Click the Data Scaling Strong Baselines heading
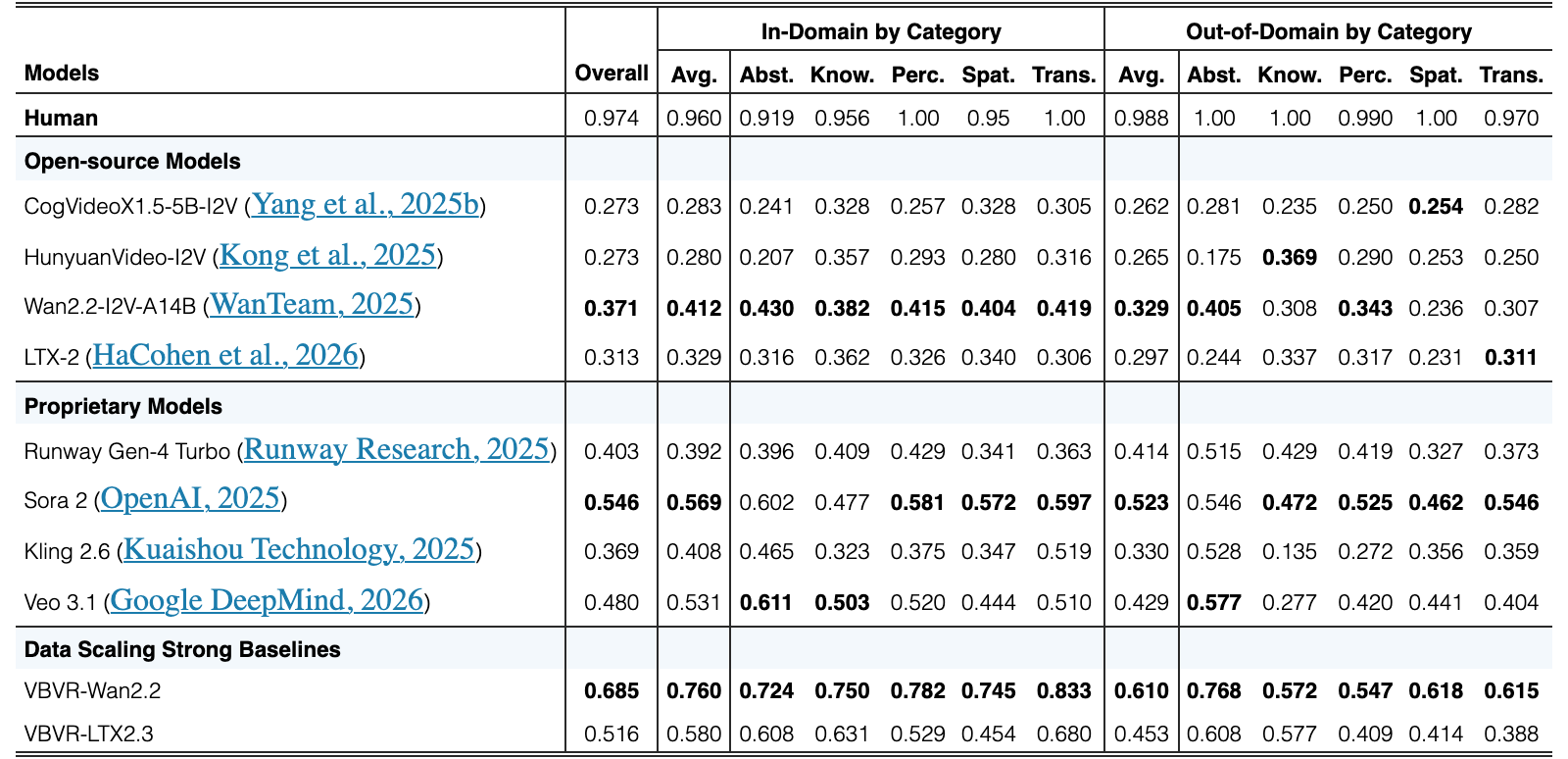 pos(182,649)
